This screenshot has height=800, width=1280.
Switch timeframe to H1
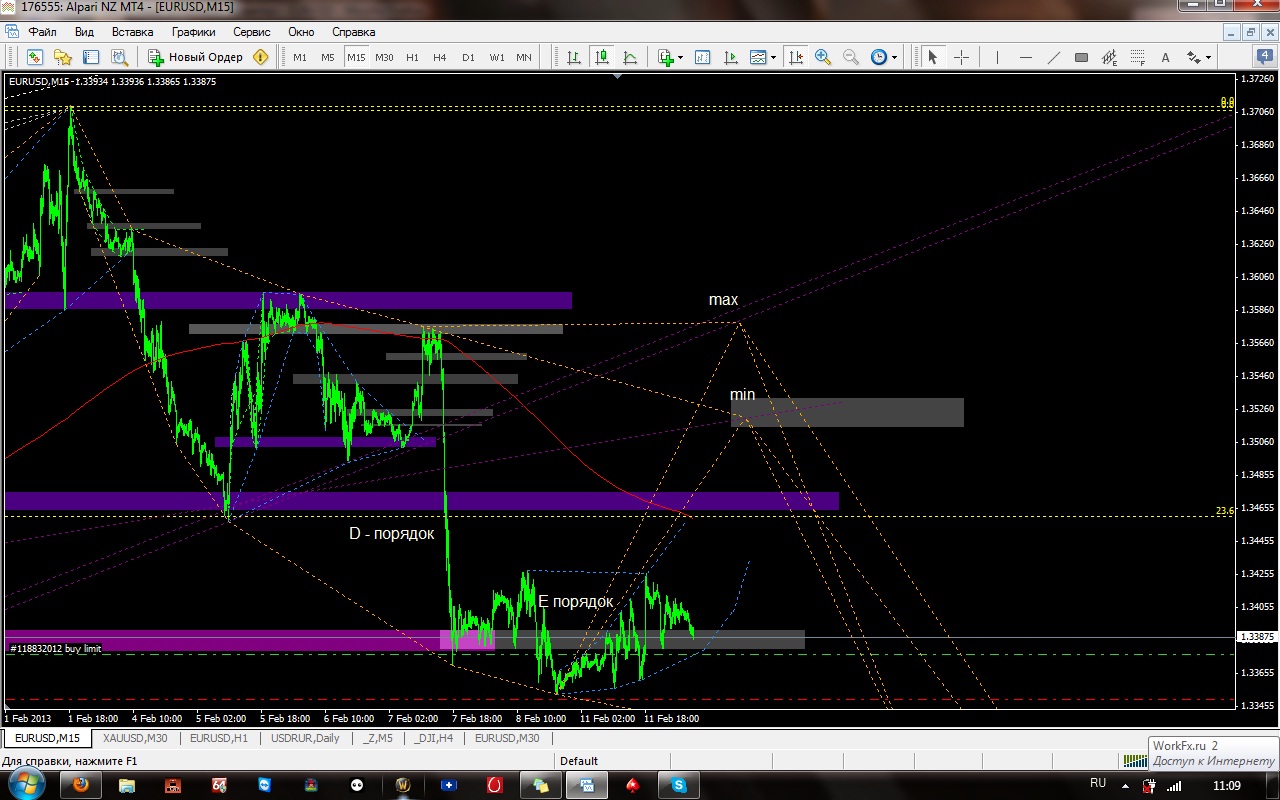click(412, 57)
